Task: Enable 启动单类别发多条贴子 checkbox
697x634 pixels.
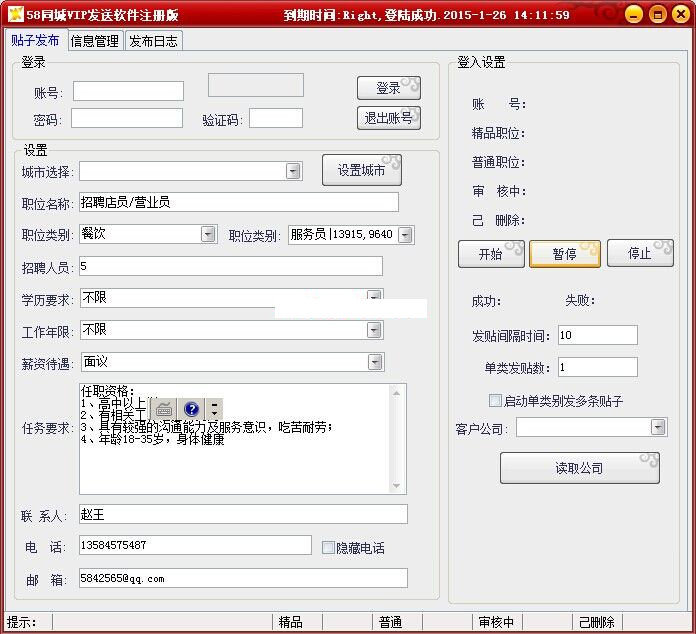Action: click(495, 401)
